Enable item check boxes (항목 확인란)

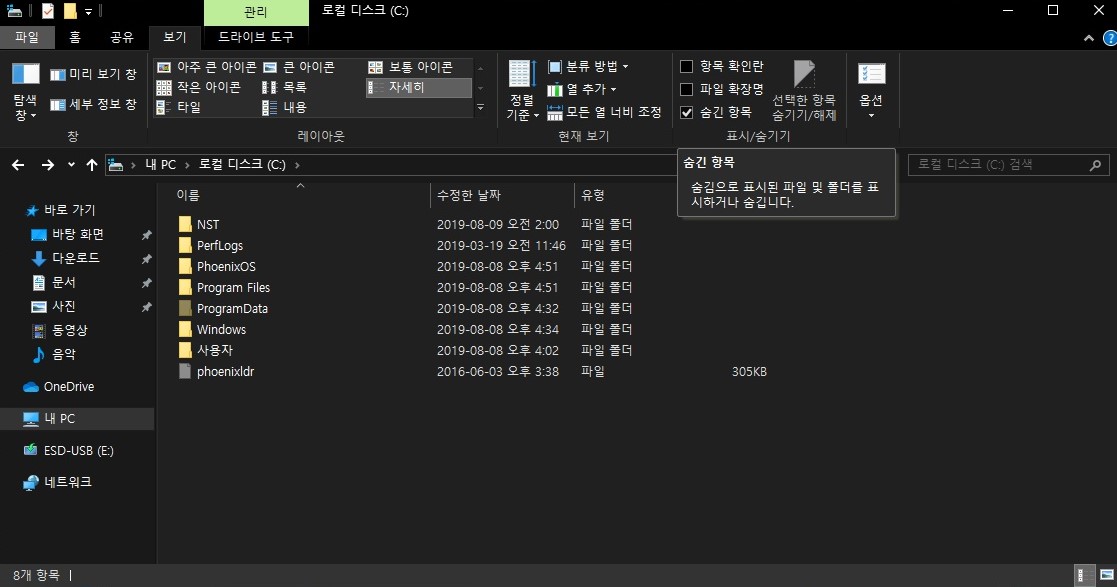click(x=688, y=66)
